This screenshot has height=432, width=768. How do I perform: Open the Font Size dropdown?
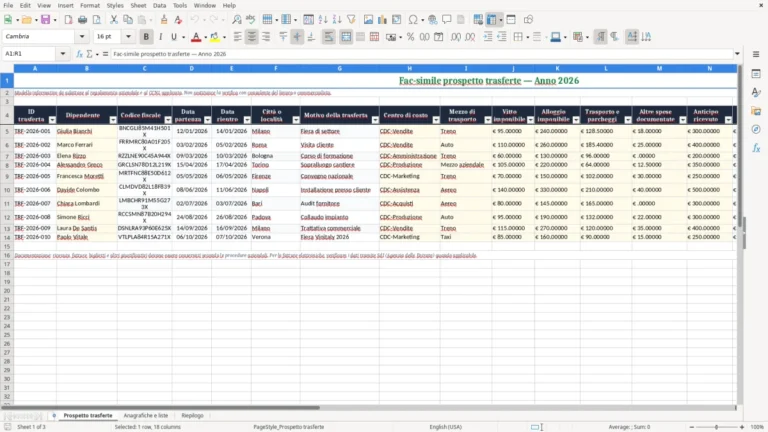click(x=128, y=36)
